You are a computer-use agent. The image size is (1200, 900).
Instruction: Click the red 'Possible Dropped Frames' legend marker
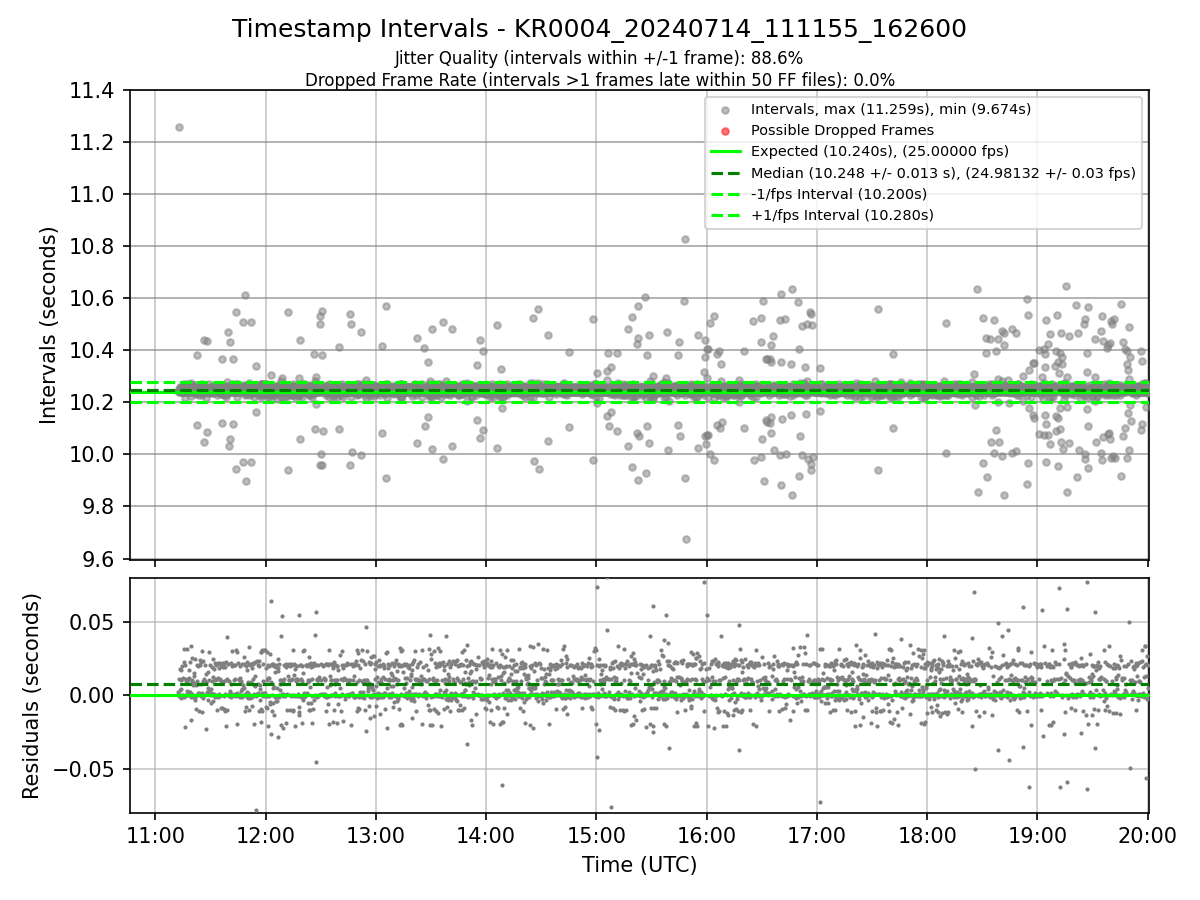coord(726,131)
